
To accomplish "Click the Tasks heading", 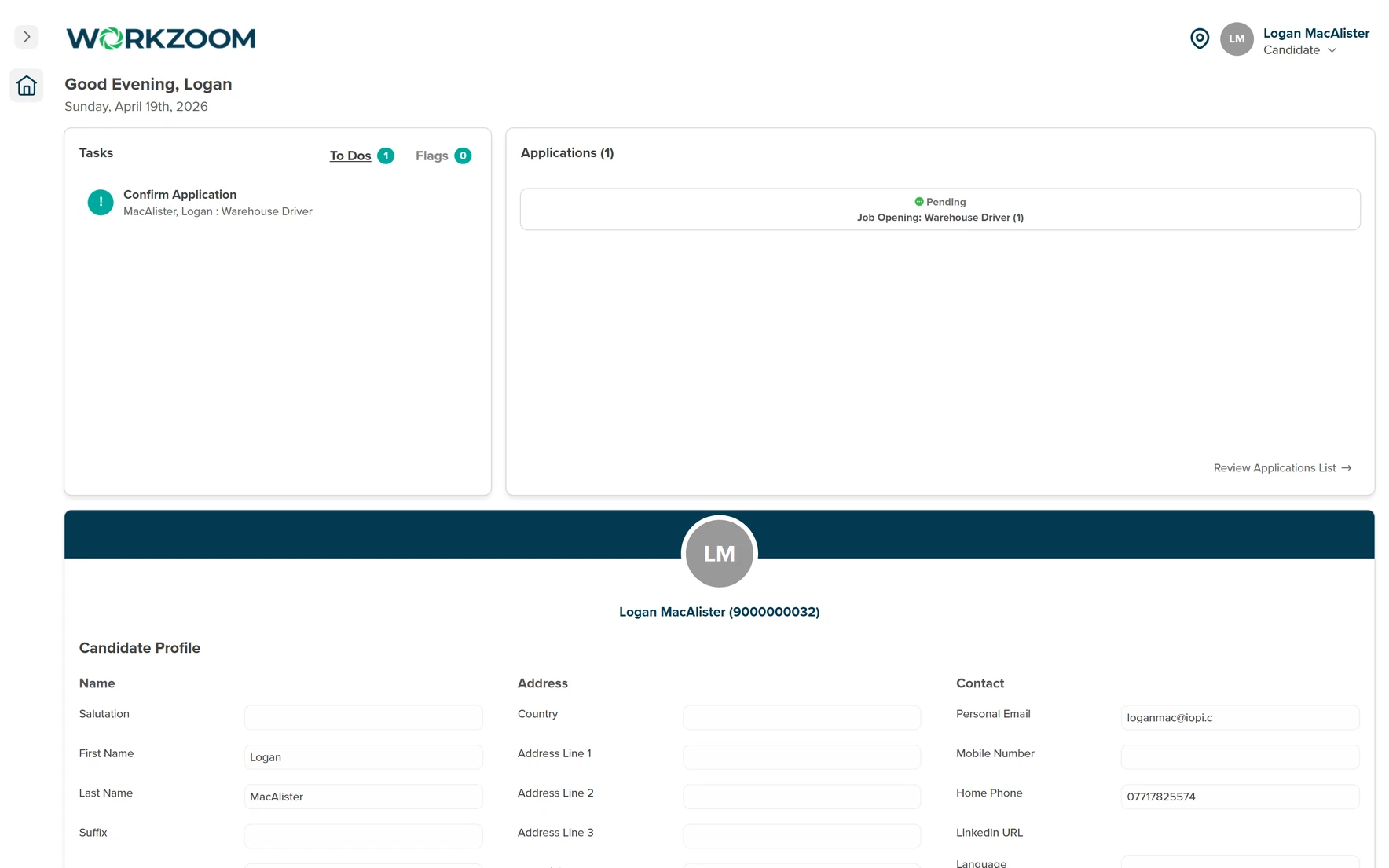I will [x=96, y=153].
